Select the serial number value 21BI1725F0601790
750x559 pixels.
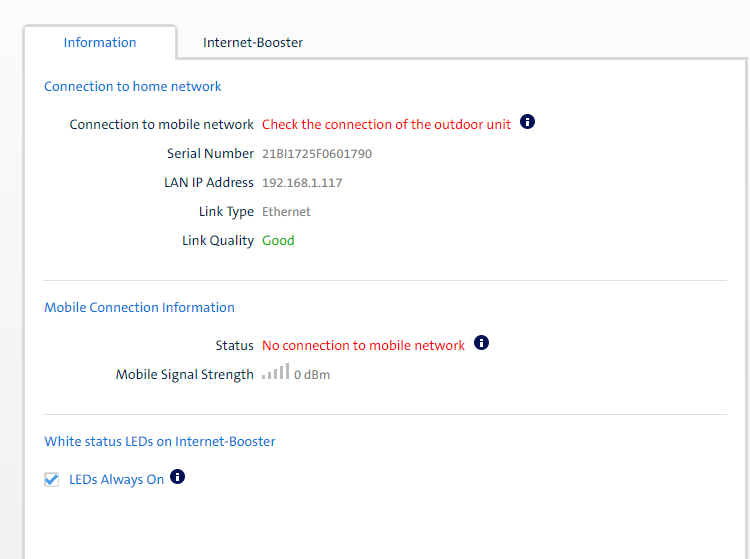(x=316, y=154)
